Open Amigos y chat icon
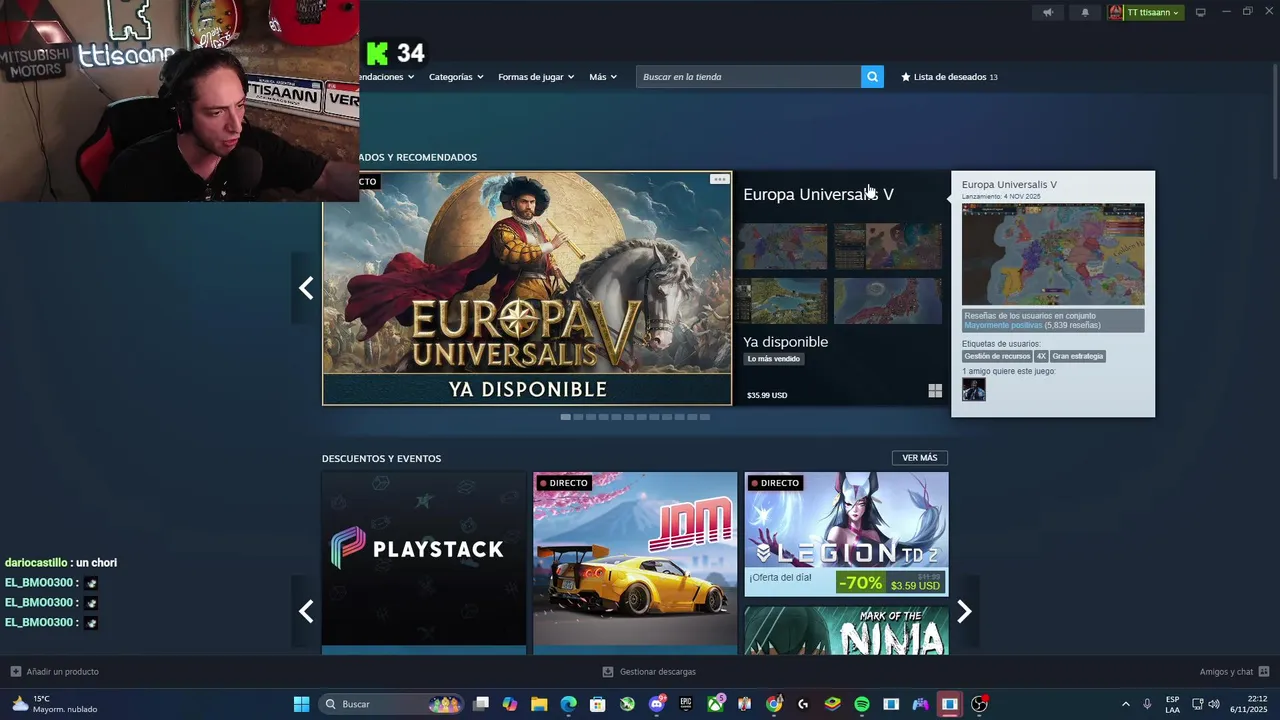 point(1264,671)
